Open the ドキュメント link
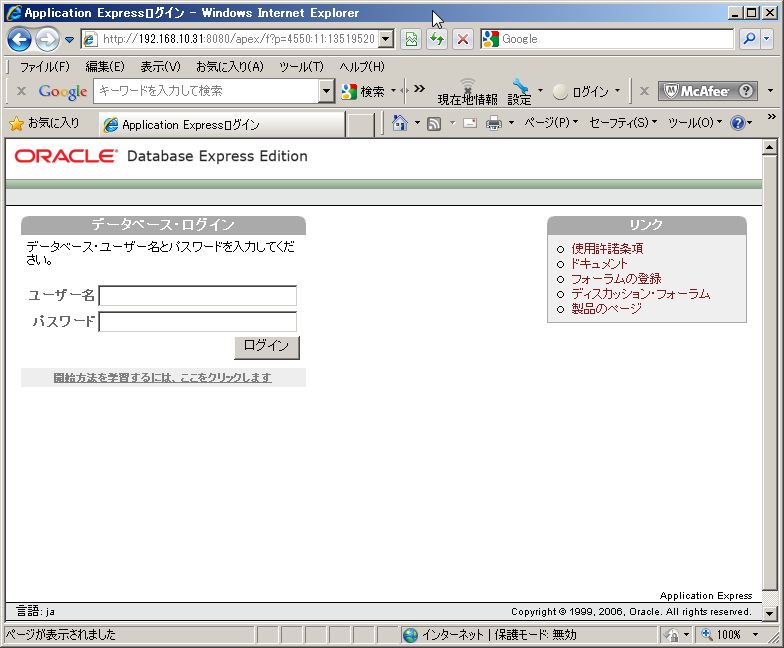 [599, 264]
